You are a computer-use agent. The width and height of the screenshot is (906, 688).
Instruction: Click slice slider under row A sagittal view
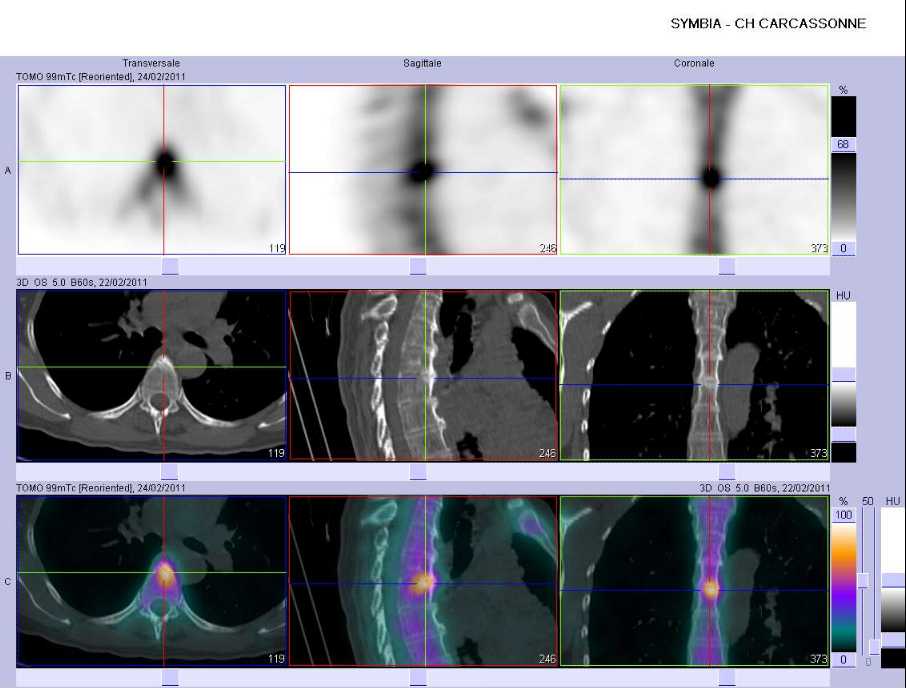click(418, 266)
